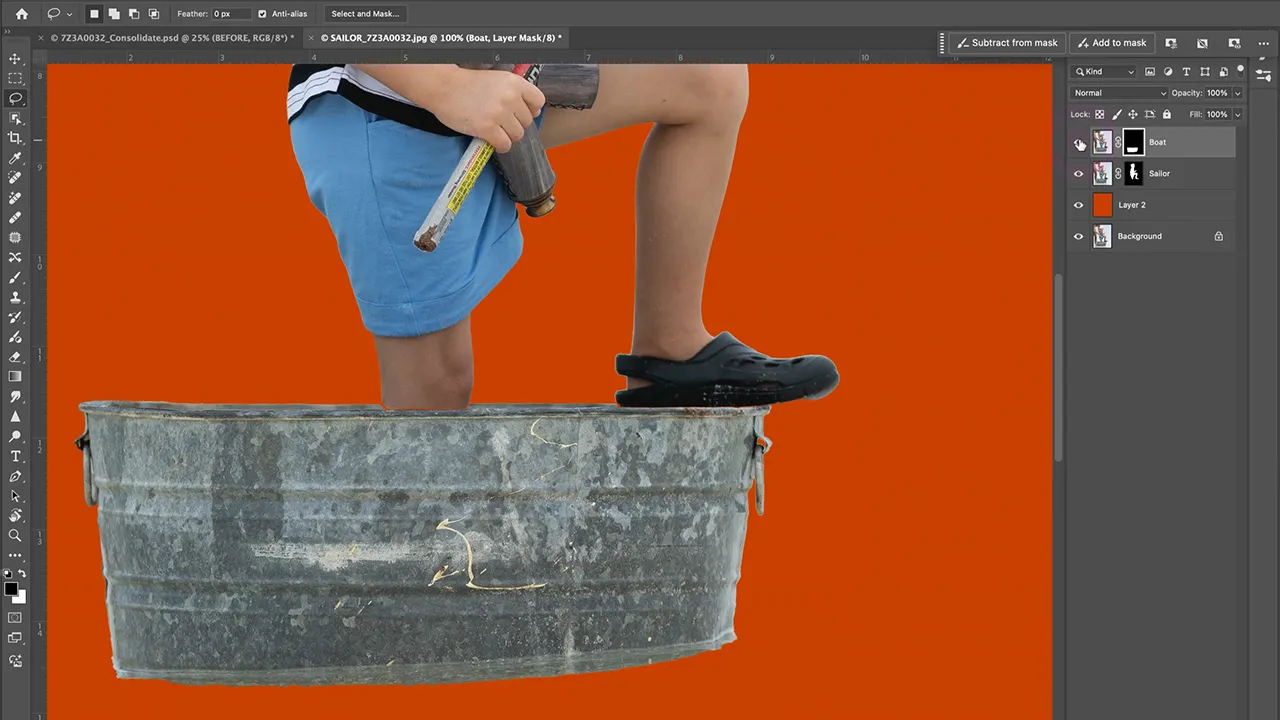Image resolution: width=1280 pixels, height=720 pixels.
Task: Select the Clone Stamp tool
Action: click(15, 297)
